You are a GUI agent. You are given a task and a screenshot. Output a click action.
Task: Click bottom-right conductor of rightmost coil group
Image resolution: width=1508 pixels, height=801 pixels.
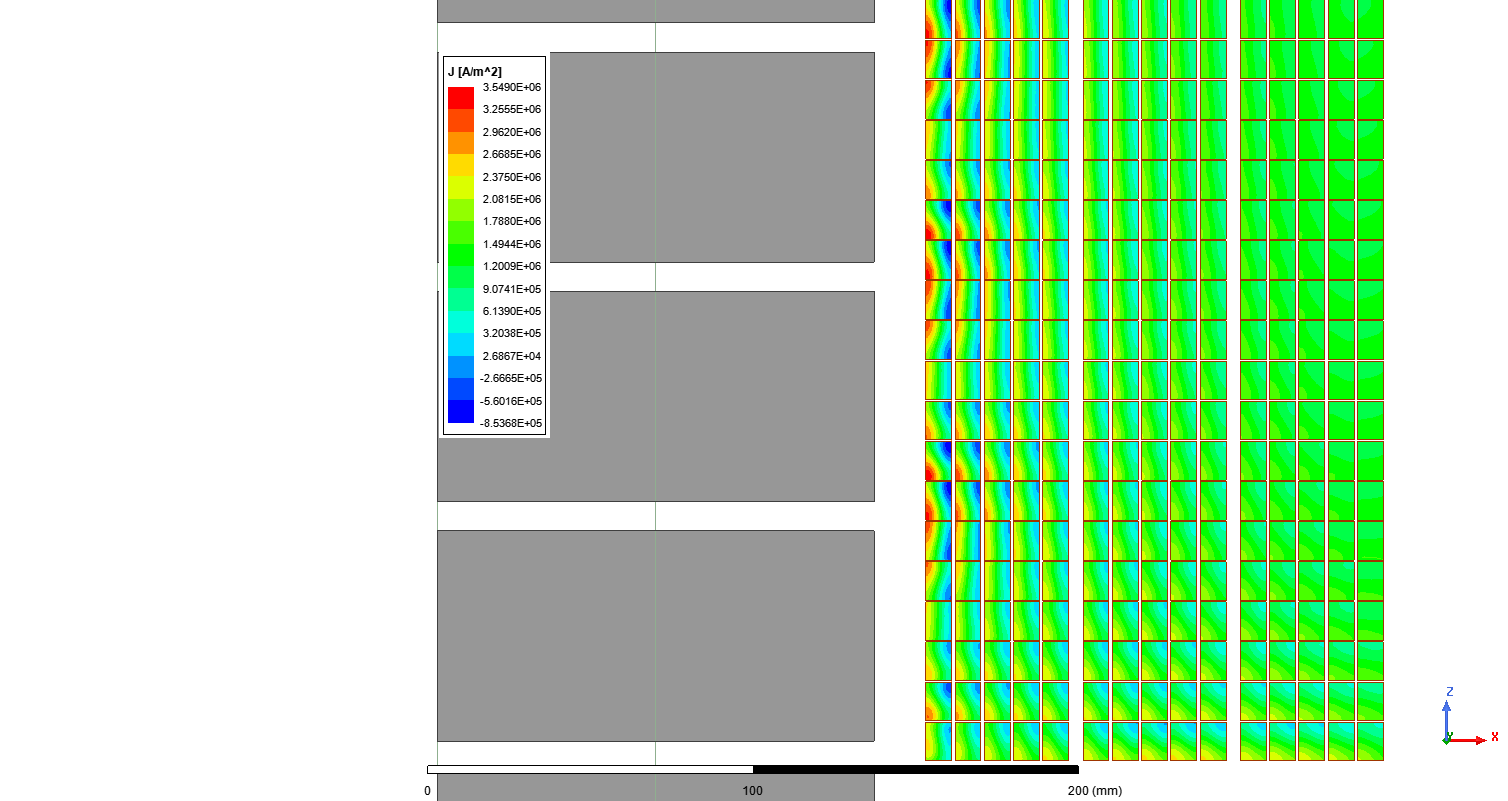(1370, 741)
